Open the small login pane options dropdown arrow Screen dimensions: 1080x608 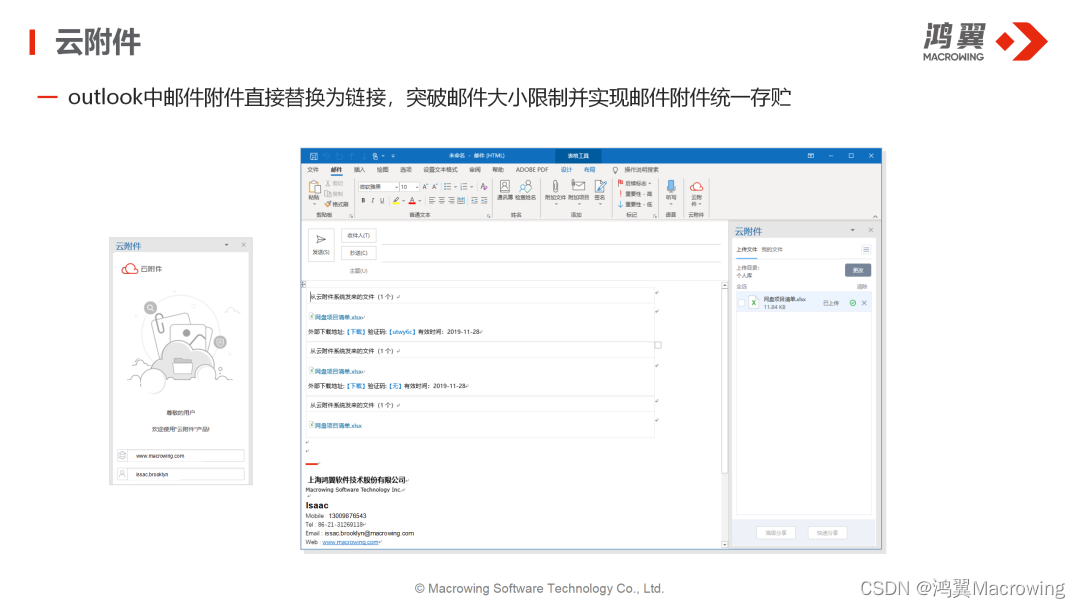pos(227,245)
